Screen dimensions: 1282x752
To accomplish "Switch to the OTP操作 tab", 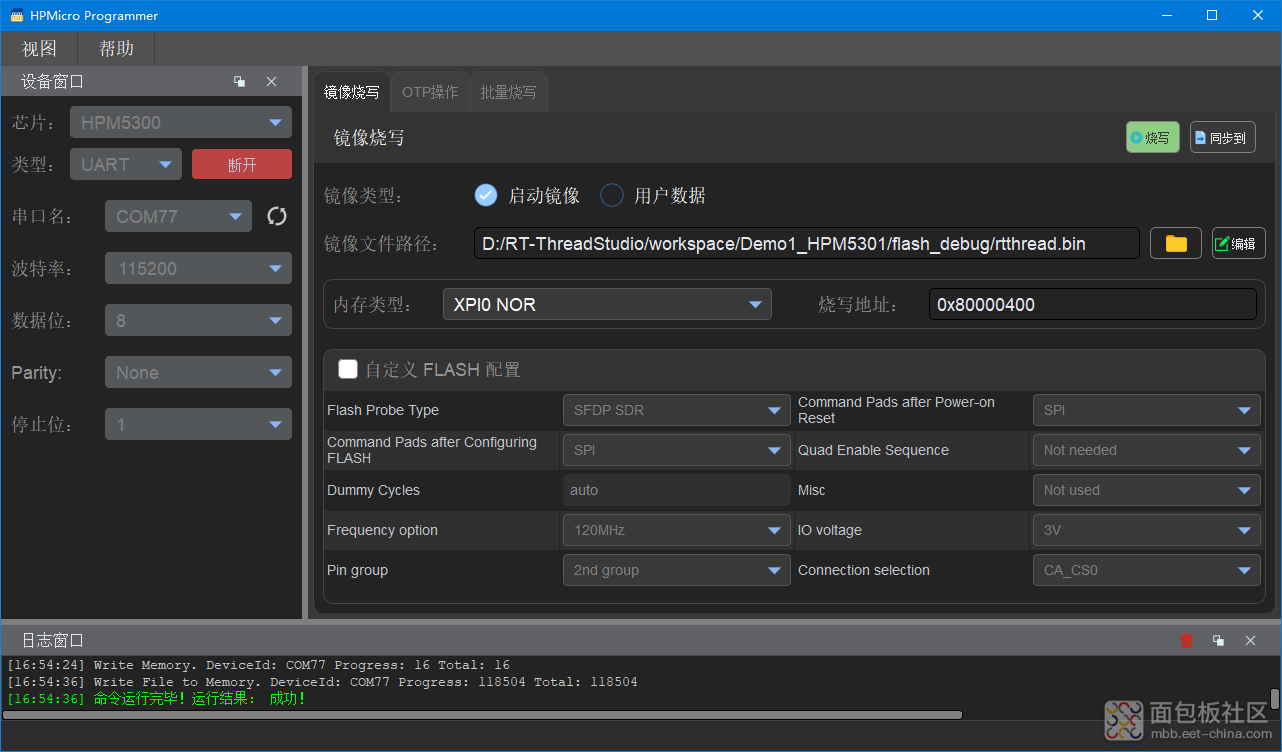I will [430, 92].
